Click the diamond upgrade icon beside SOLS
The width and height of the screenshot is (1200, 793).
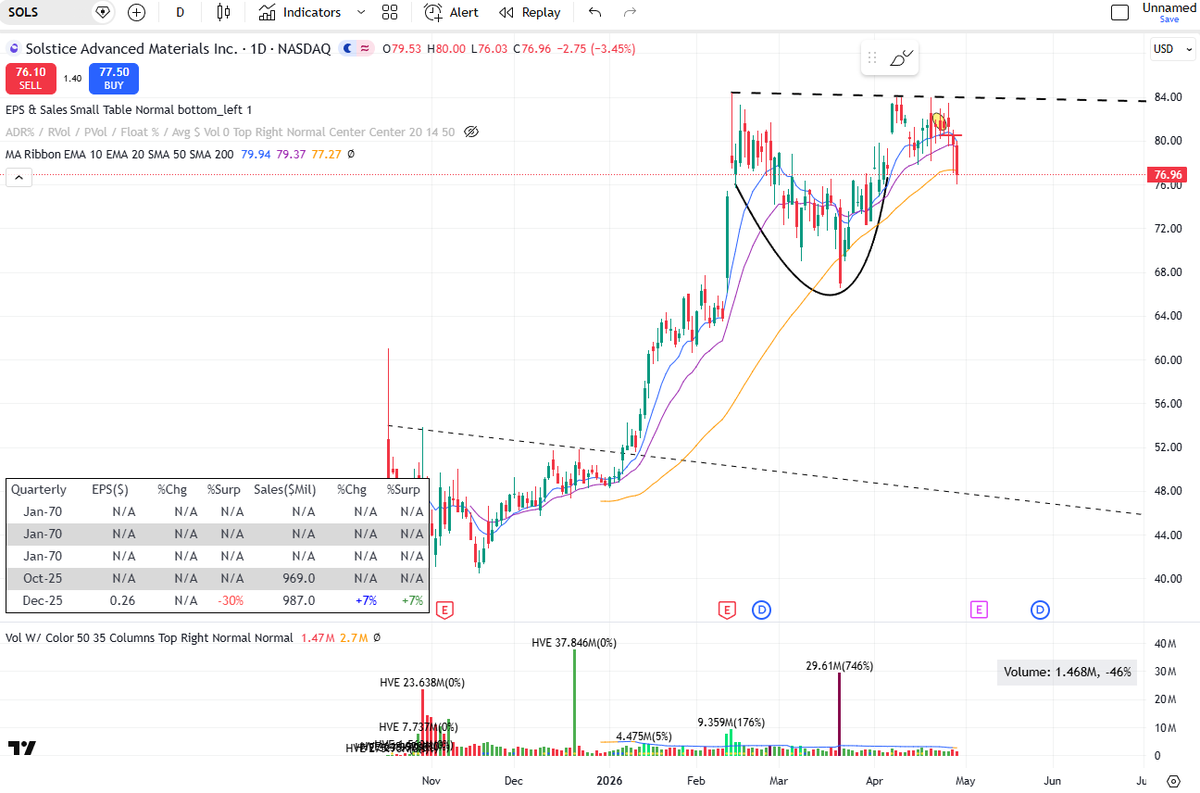coord(103,12)
